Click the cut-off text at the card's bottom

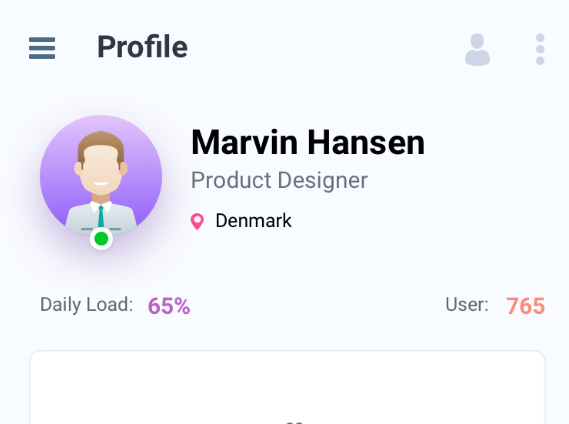(x=294, y=423)
